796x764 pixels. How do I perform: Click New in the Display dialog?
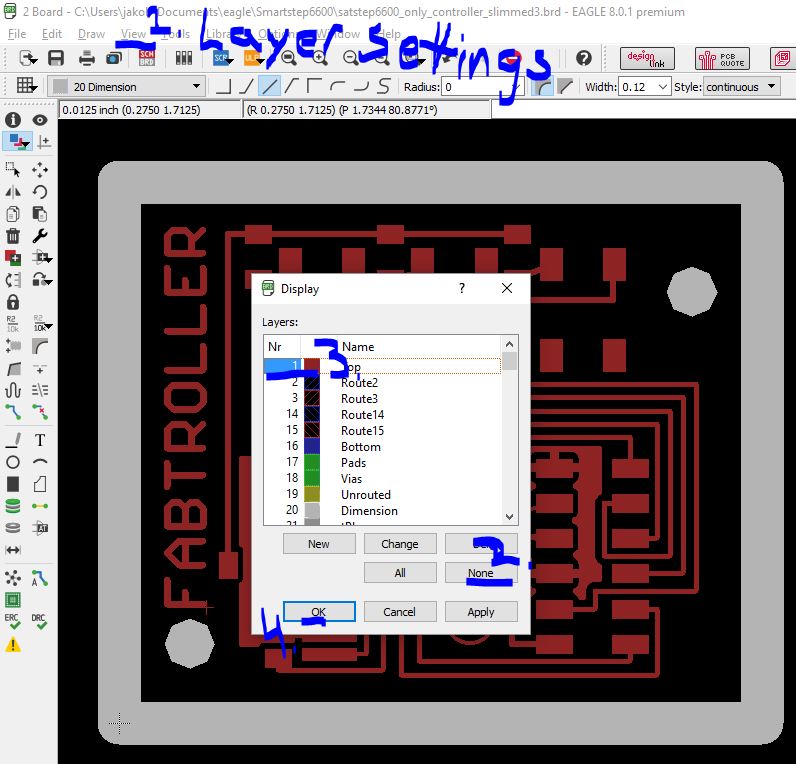click(319, 544)
